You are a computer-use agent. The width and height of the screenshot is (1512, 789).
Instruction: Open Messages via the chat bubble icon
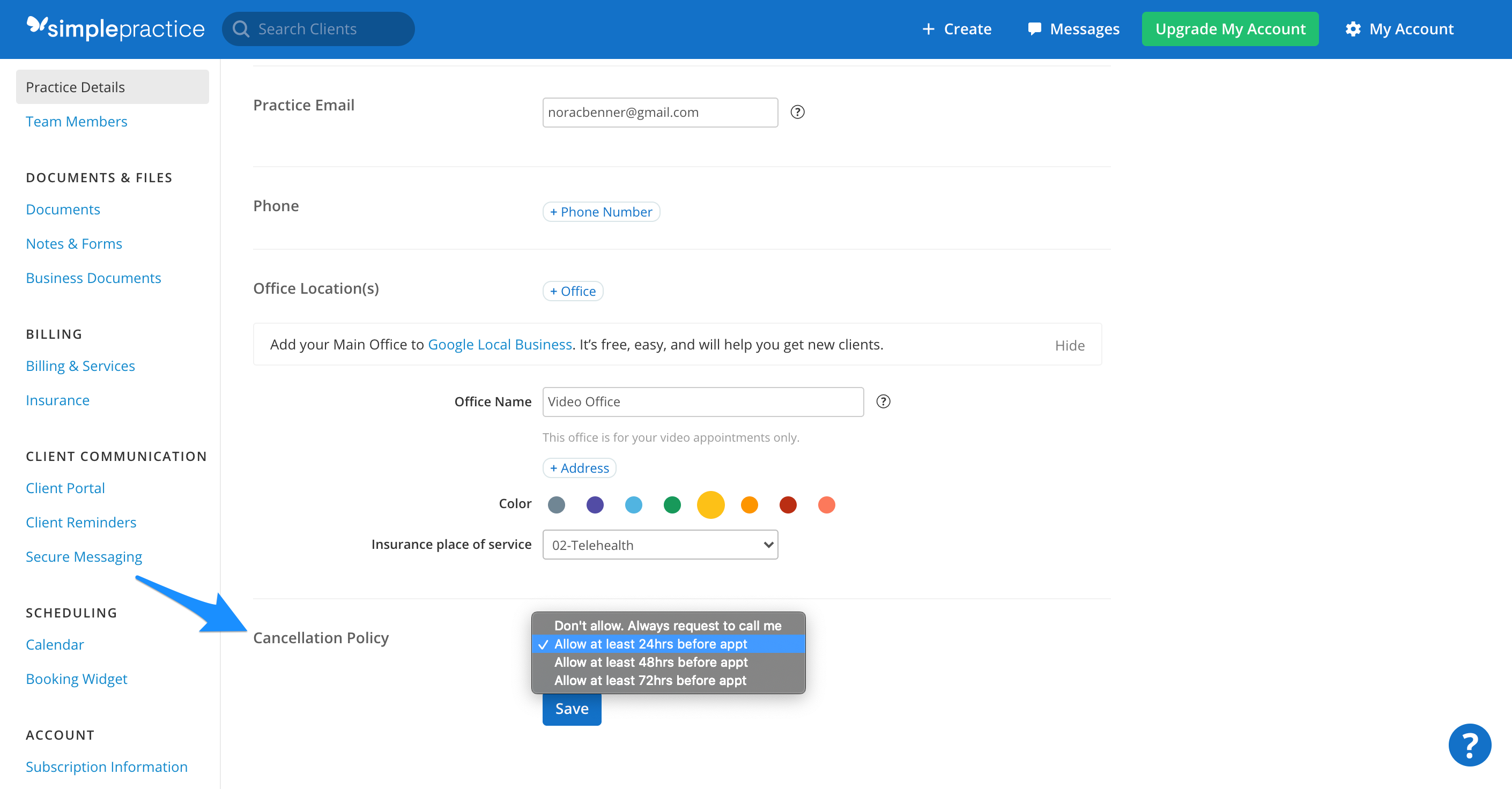(1035, 28)
